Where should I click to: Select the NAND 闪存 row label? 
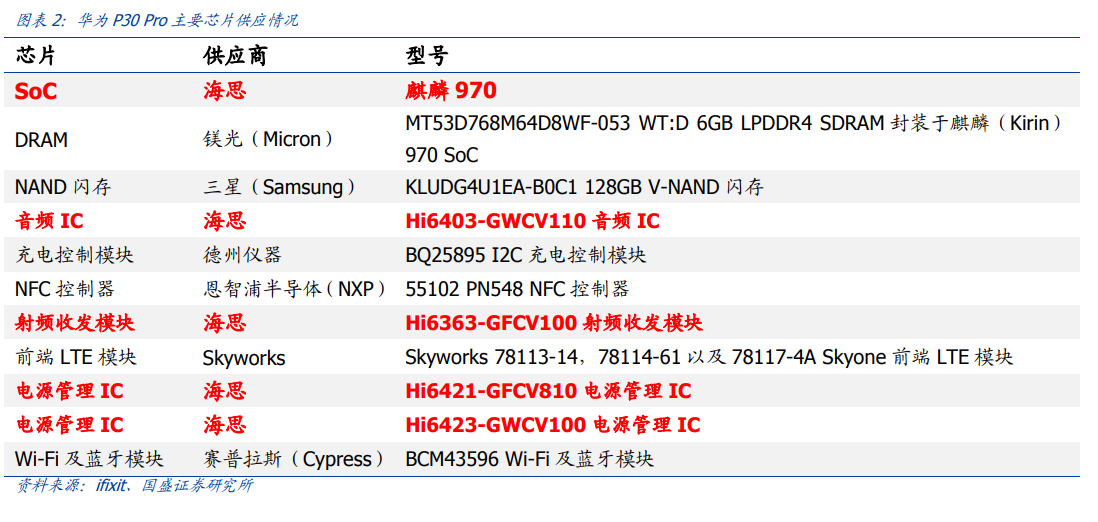click(x=63, y=187)
